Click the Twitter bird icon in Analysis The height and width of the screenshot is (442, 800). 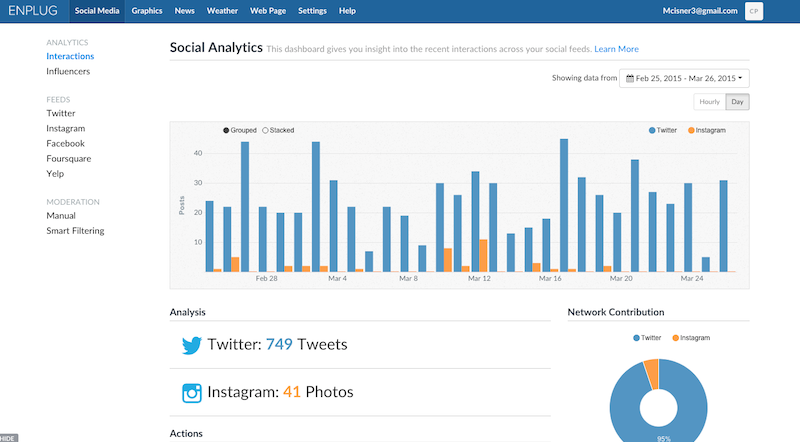[192, 345]
